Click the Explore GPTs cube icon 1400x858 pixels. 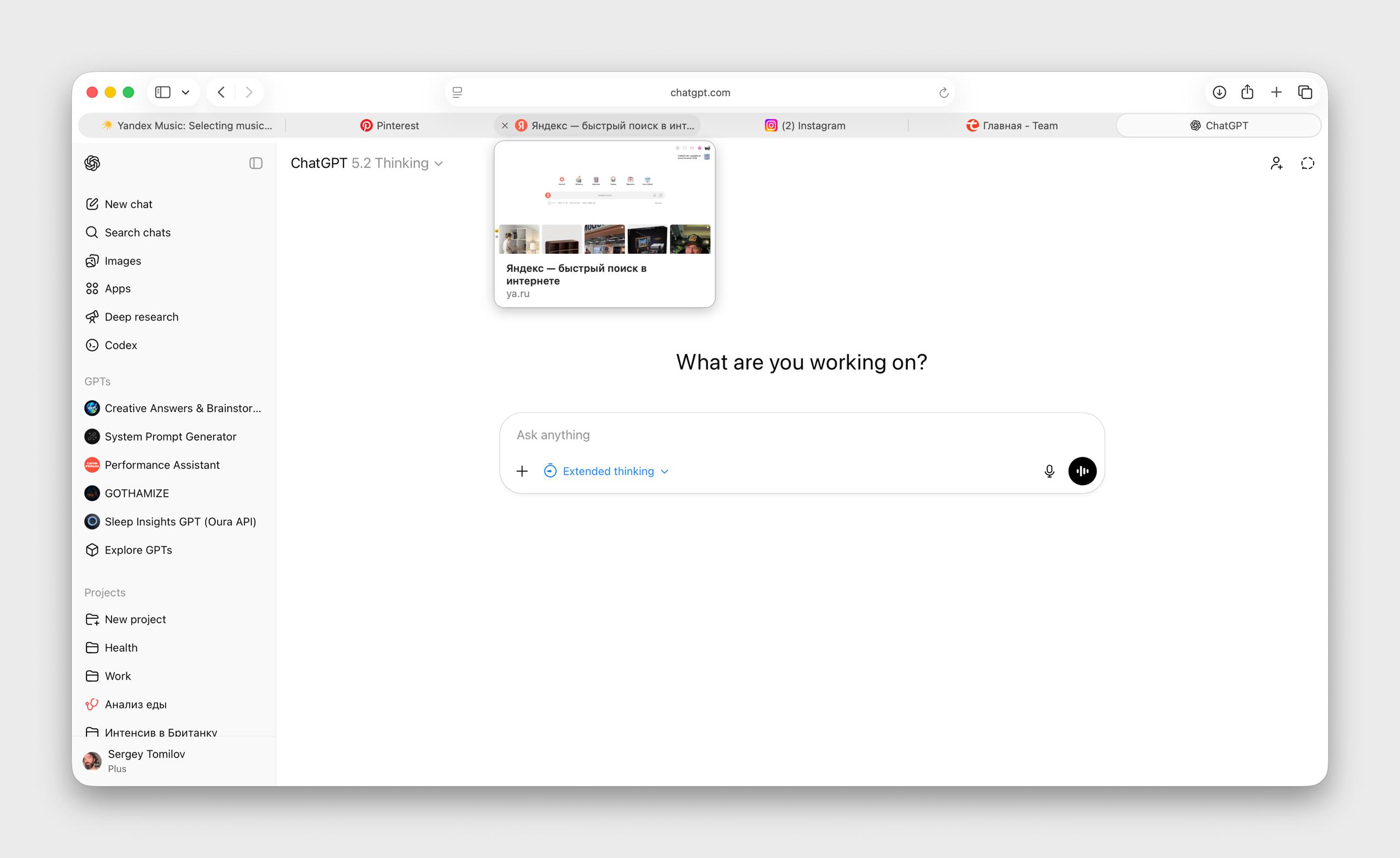coord(92,550)
